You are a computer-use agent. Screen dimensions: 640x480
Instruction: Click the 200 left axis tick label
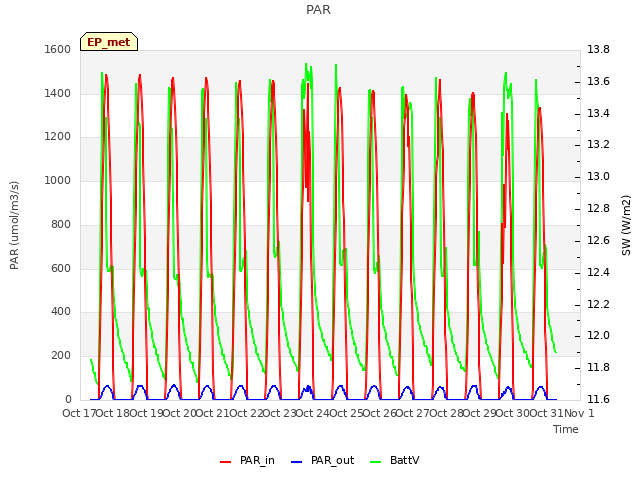61,356
